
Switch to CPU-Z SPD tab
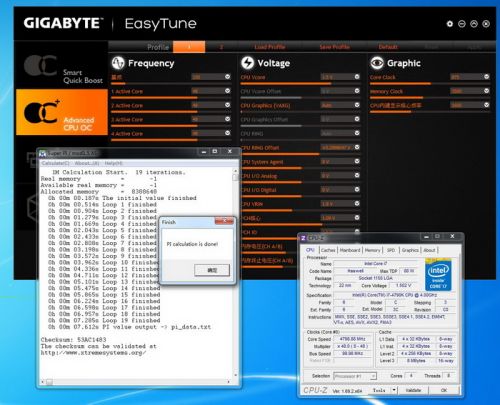[391, 250]
